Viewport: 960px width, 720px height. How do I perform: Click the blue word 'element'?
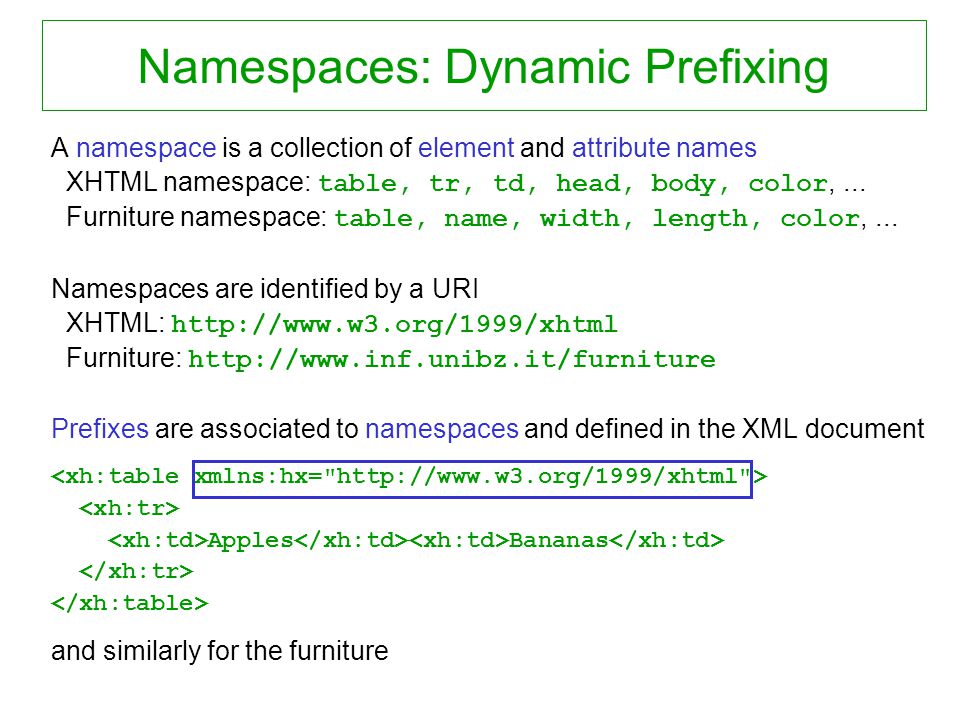click(465, 148)
